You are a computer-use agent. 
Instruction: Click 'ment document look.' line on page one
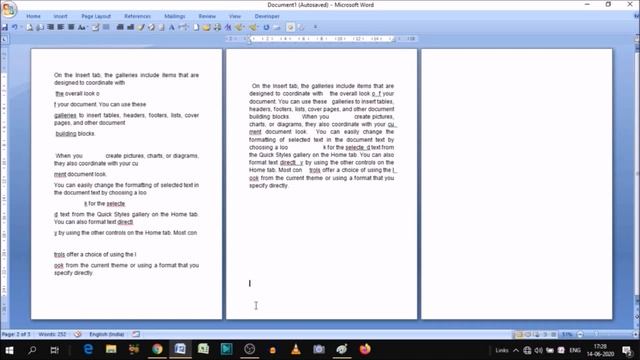pos(80,174)
